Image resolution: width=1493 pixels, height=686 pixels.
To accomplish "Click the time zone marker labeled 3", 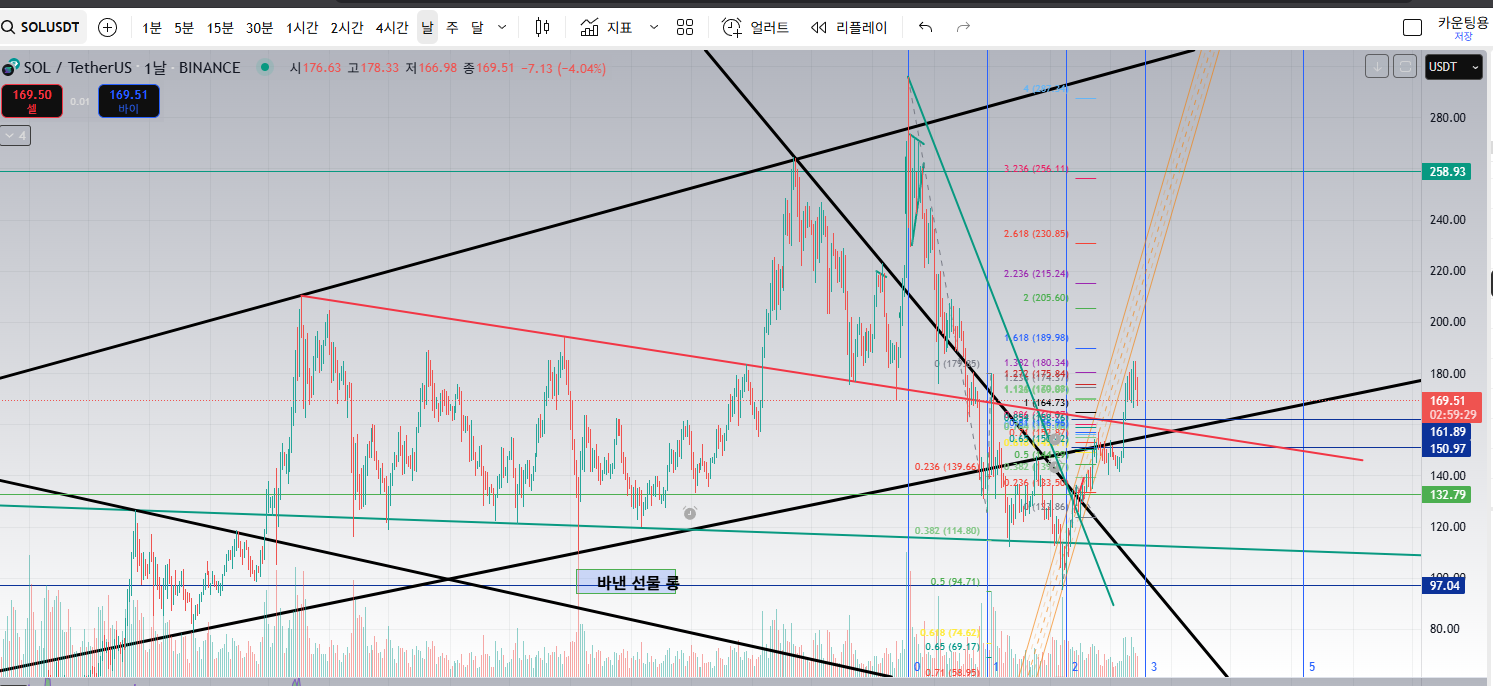I will [1154, 666].
